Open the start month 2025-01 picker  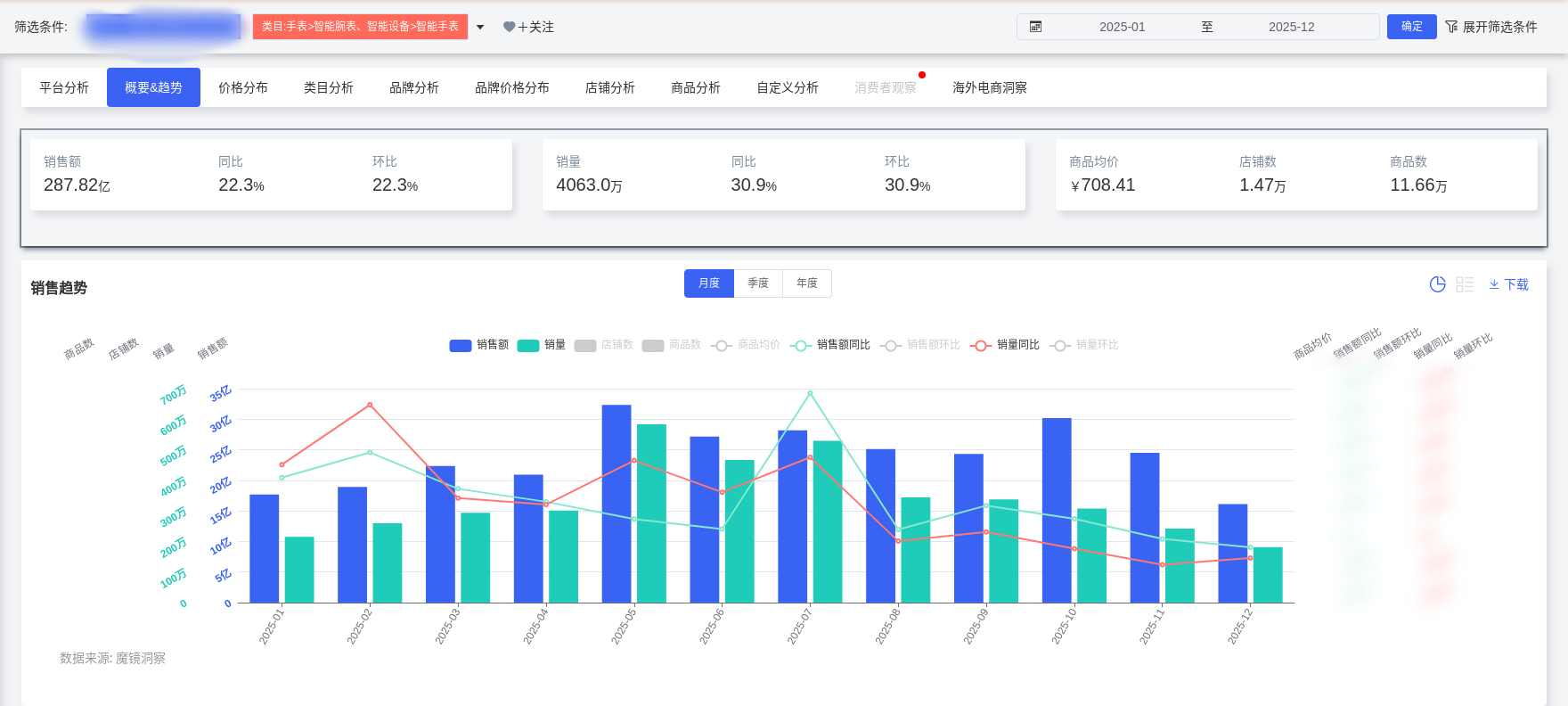point(1122,27)
